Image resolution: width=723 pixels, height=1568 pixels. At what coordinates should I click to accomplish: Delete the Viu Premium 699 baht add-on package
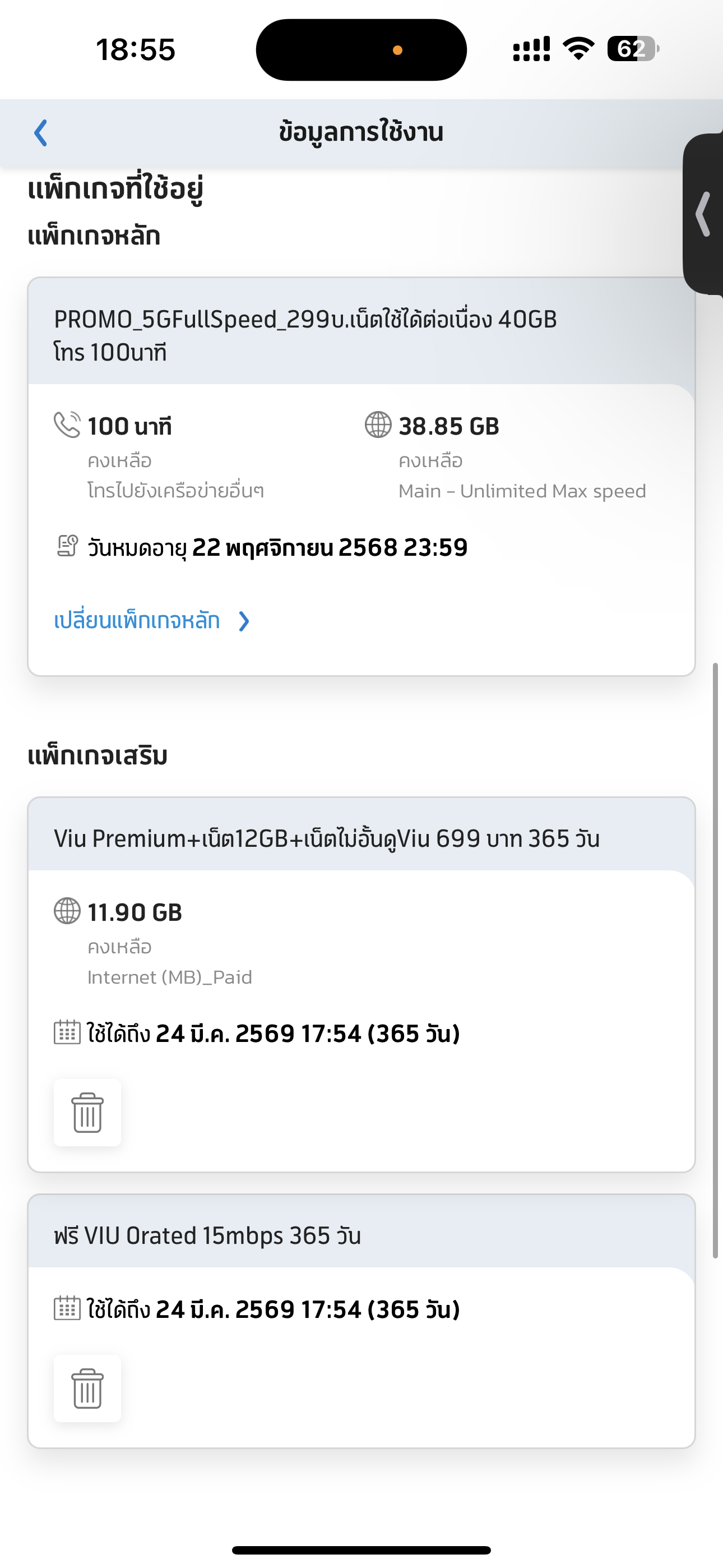point(87,1113)
